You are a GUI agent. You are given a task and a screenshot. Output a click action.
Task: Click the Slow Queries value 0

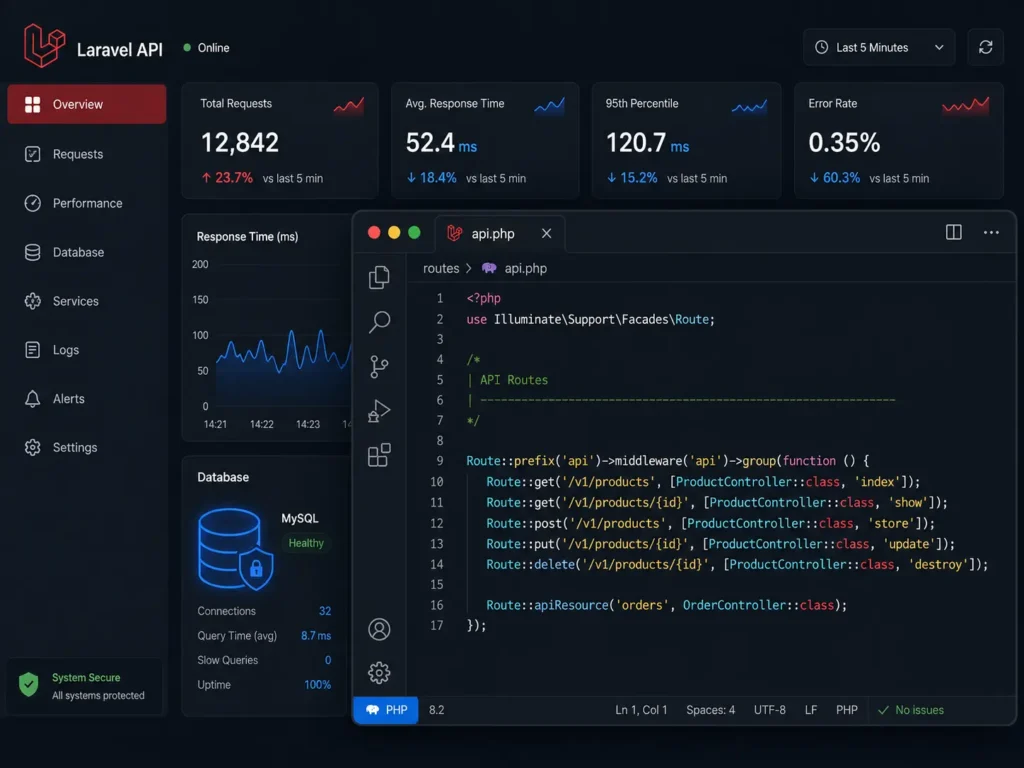tap(328, 660)
